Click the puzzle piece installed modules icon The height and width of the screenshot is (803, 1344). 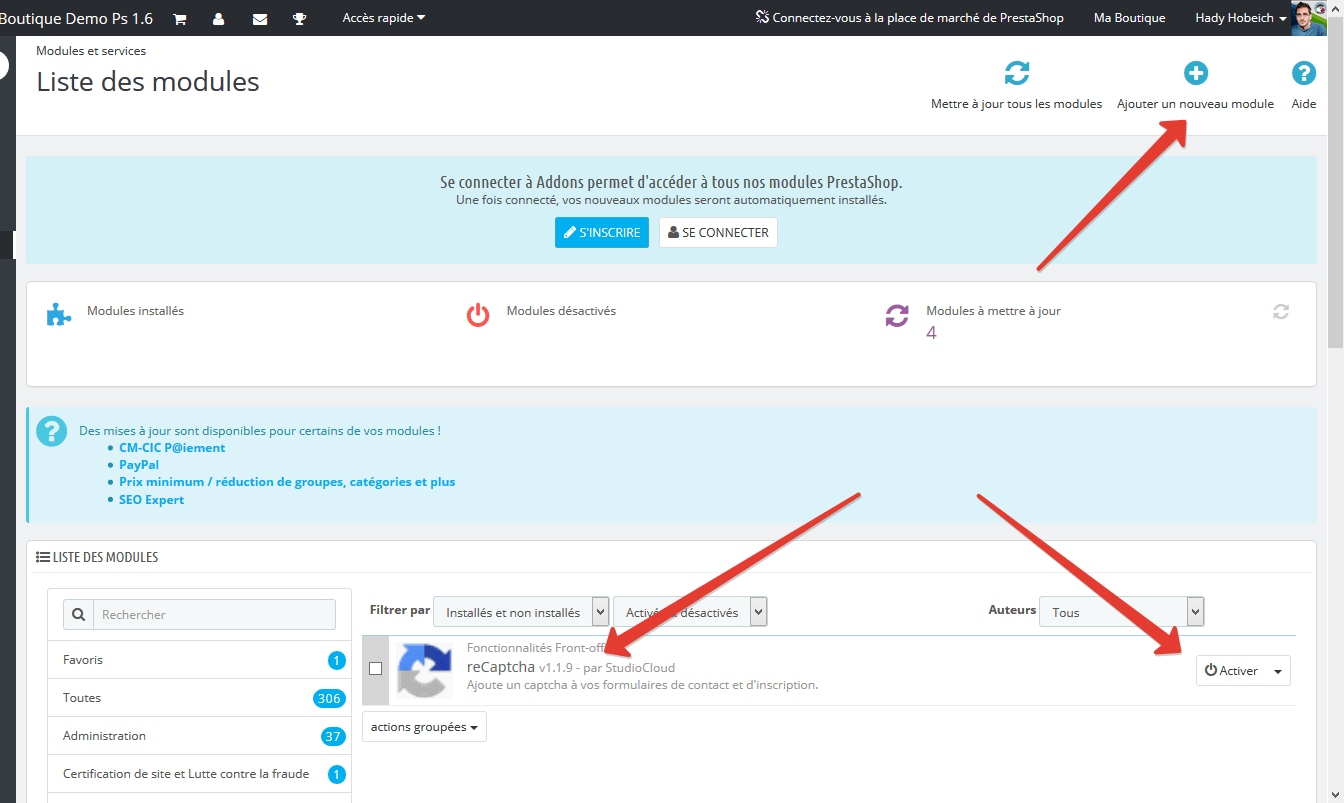(x=59, y=315)
